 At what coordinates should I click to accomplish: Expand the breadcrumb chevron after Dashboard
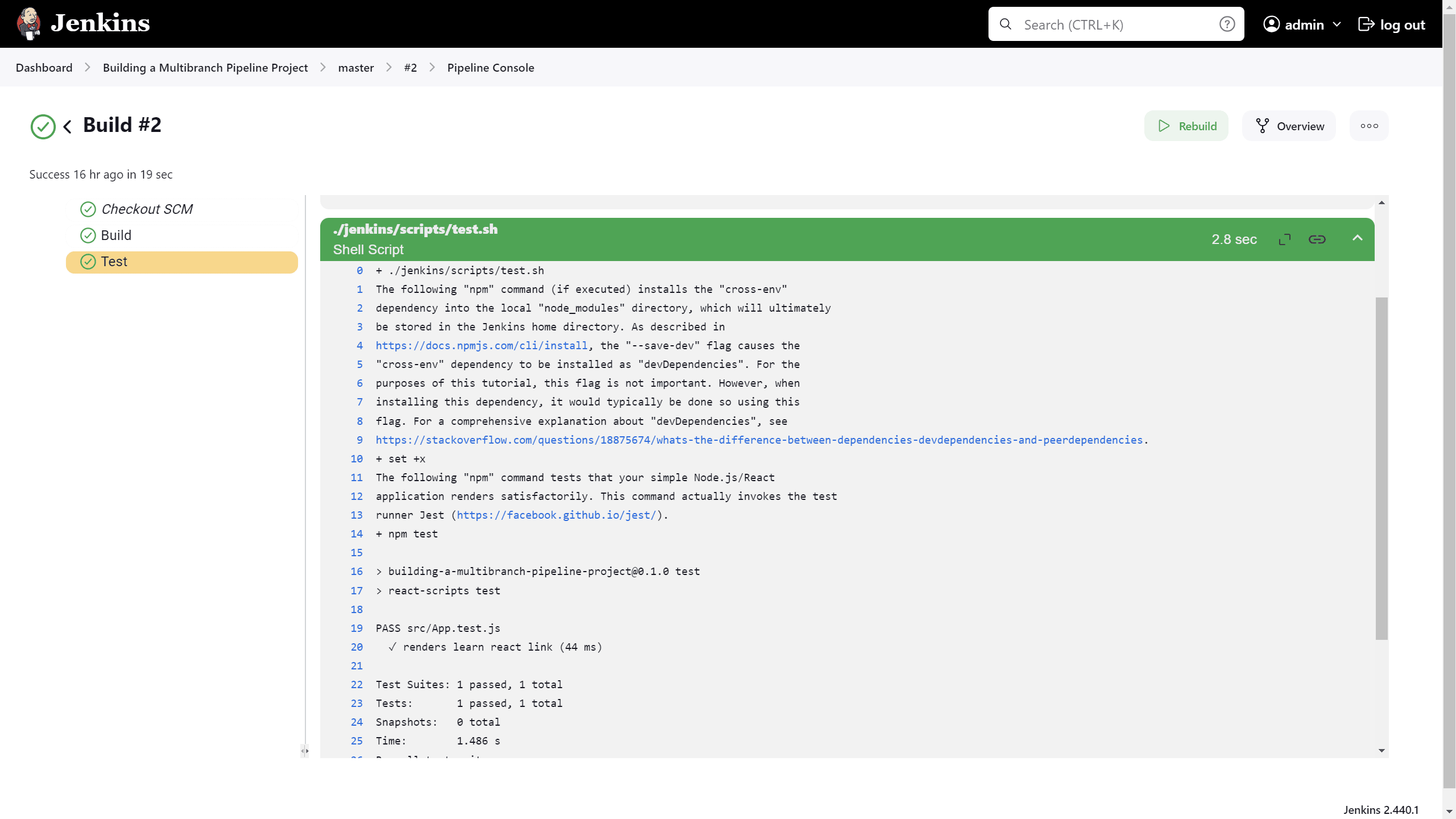coord(88,68)
